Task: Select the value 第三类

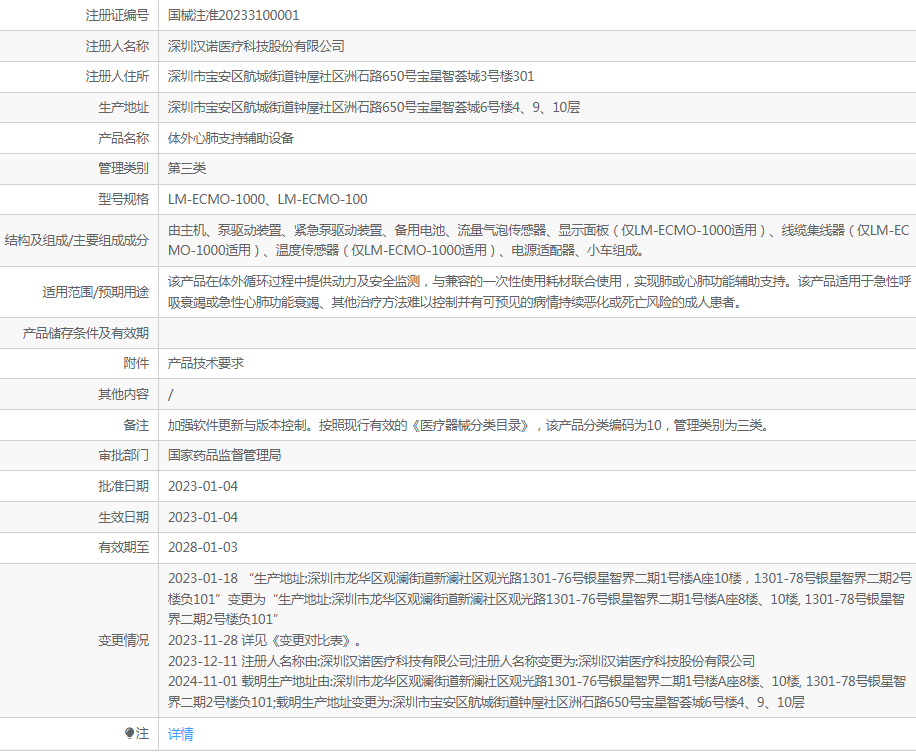Action: click(187, 169)
